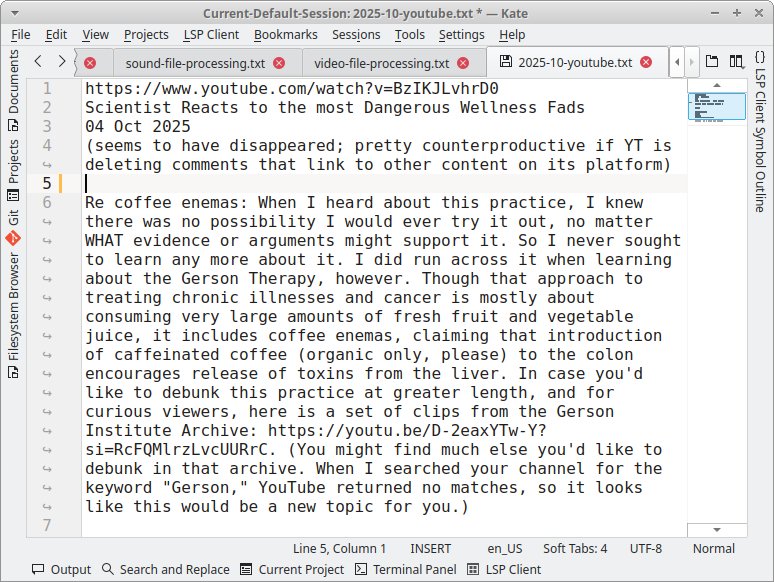The height and width of the screenshot is (582, 774).
Task: Open the LSP Client menu
Action: point(211,35)
